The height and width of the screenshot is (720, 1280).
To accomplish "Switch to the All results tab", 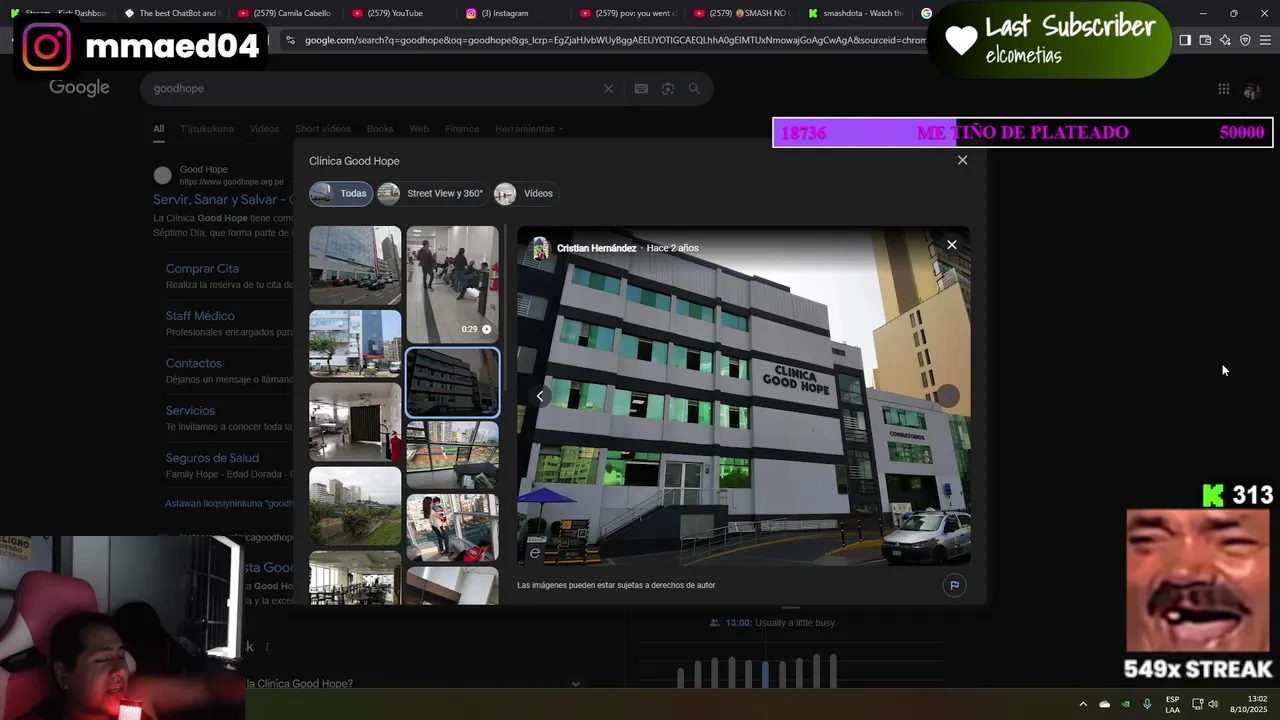I will coord(158,129).
